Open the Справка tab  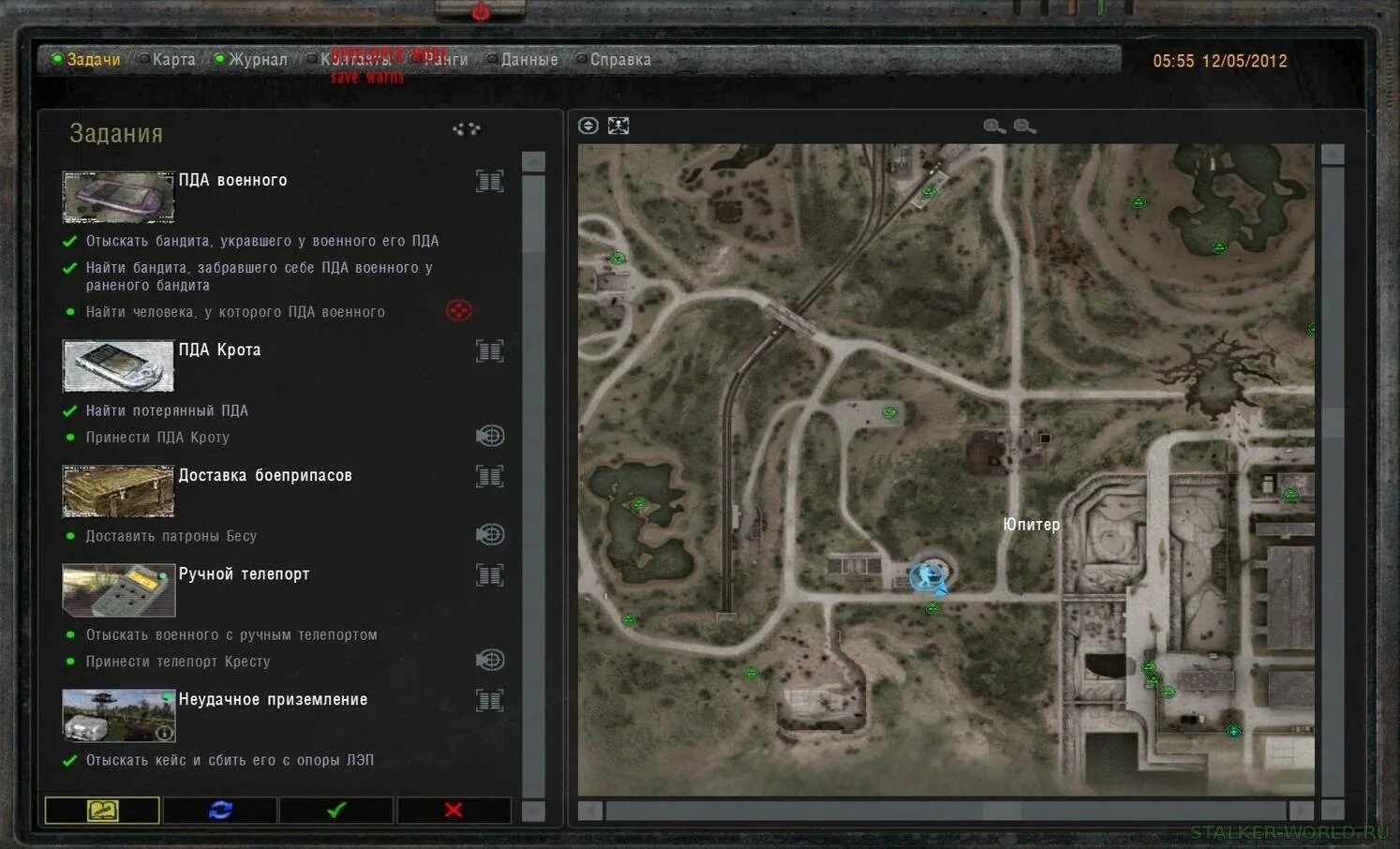coord(613,59)
